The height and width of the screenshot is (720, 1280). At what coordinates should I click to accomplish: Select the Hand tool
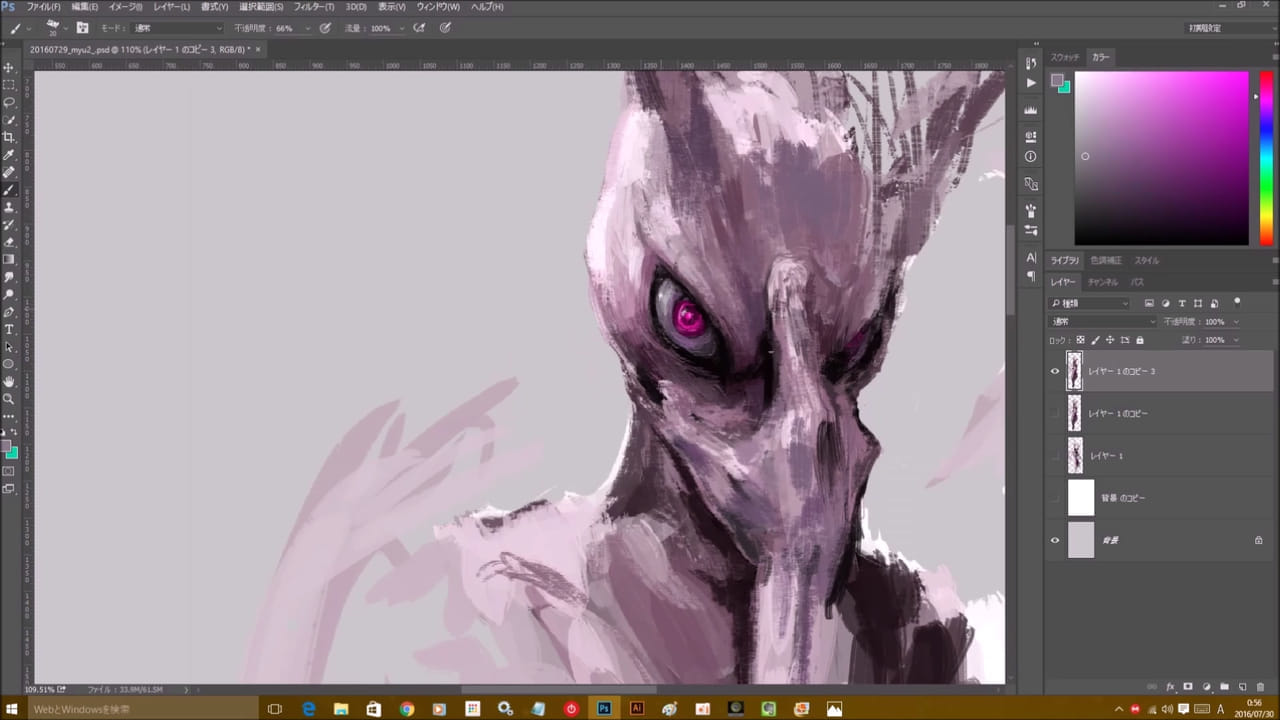9,381
